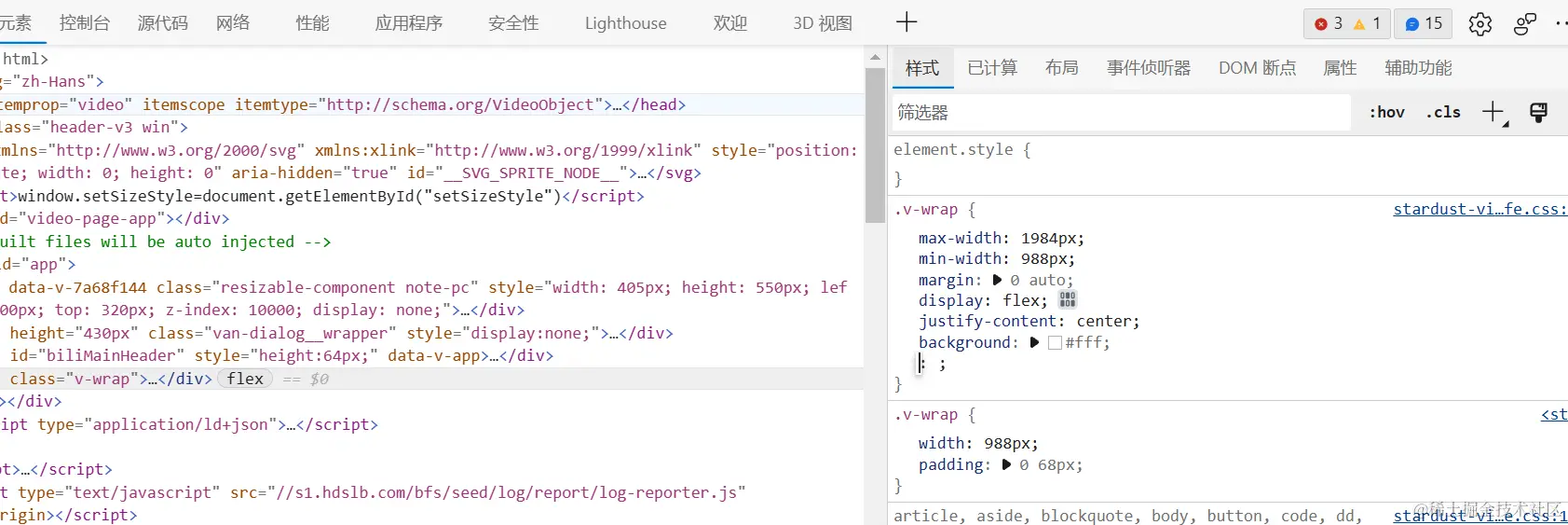Toggle rendering emulation paintbrush icon

click(1539, 113)
